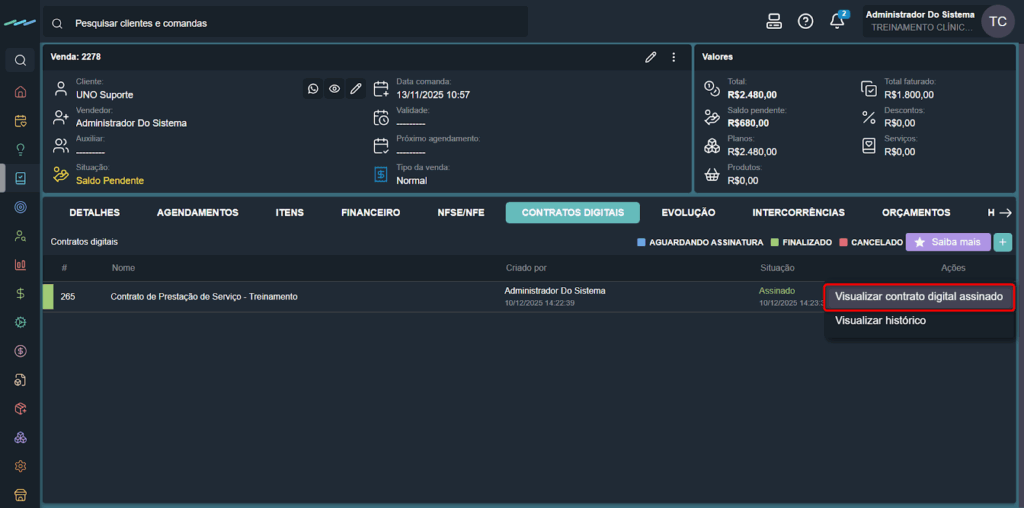
Task: Switch to the Financeiro tab
Action: point(370,212)
